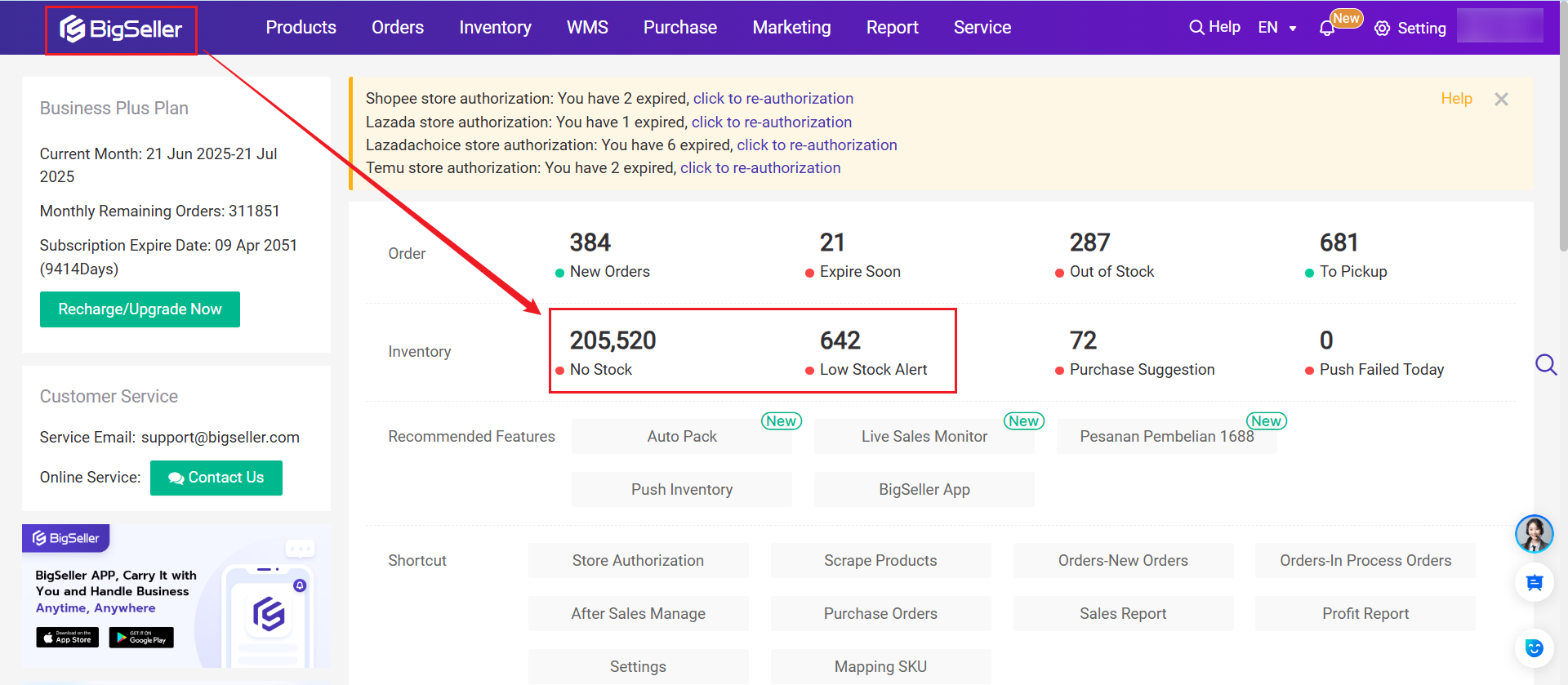Image resolution: width=1568 pixels, height=685 pixels.
Task: Click the Setting gear icon
Action: click(1382, 29)
